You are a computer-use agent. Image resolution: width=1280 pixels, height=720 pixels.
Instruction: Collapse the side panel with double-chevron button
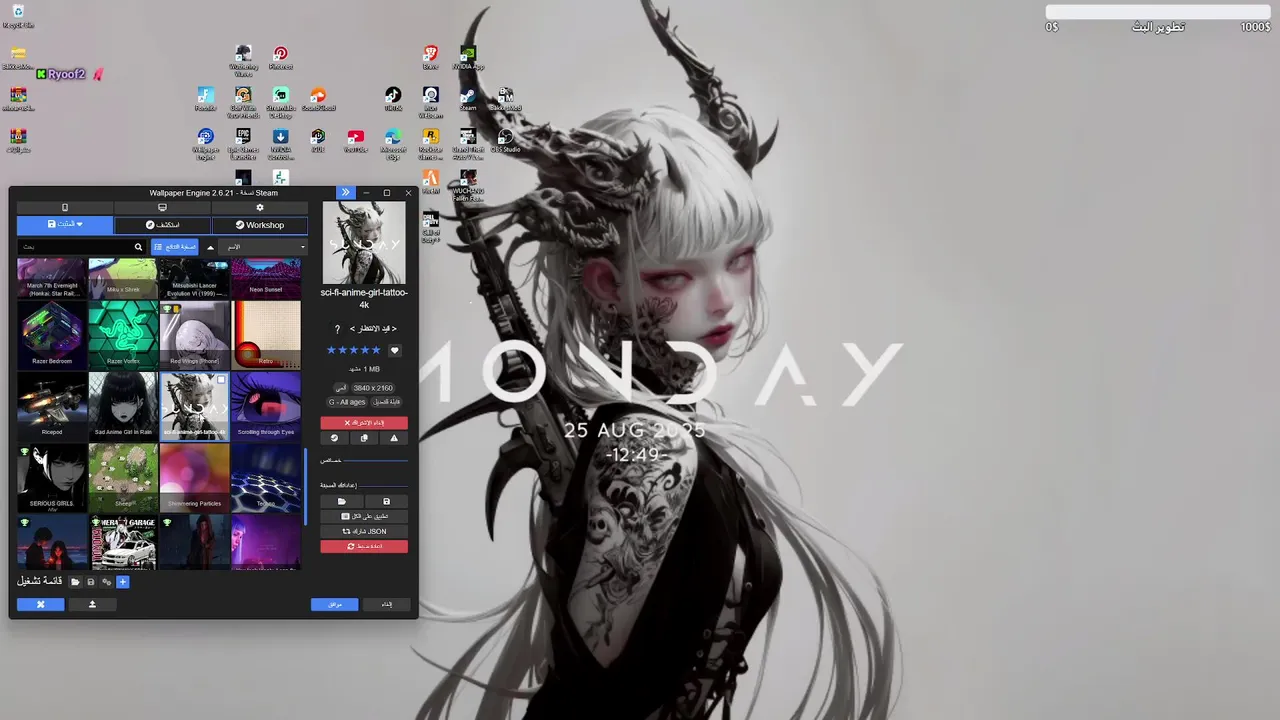point(345,193)
